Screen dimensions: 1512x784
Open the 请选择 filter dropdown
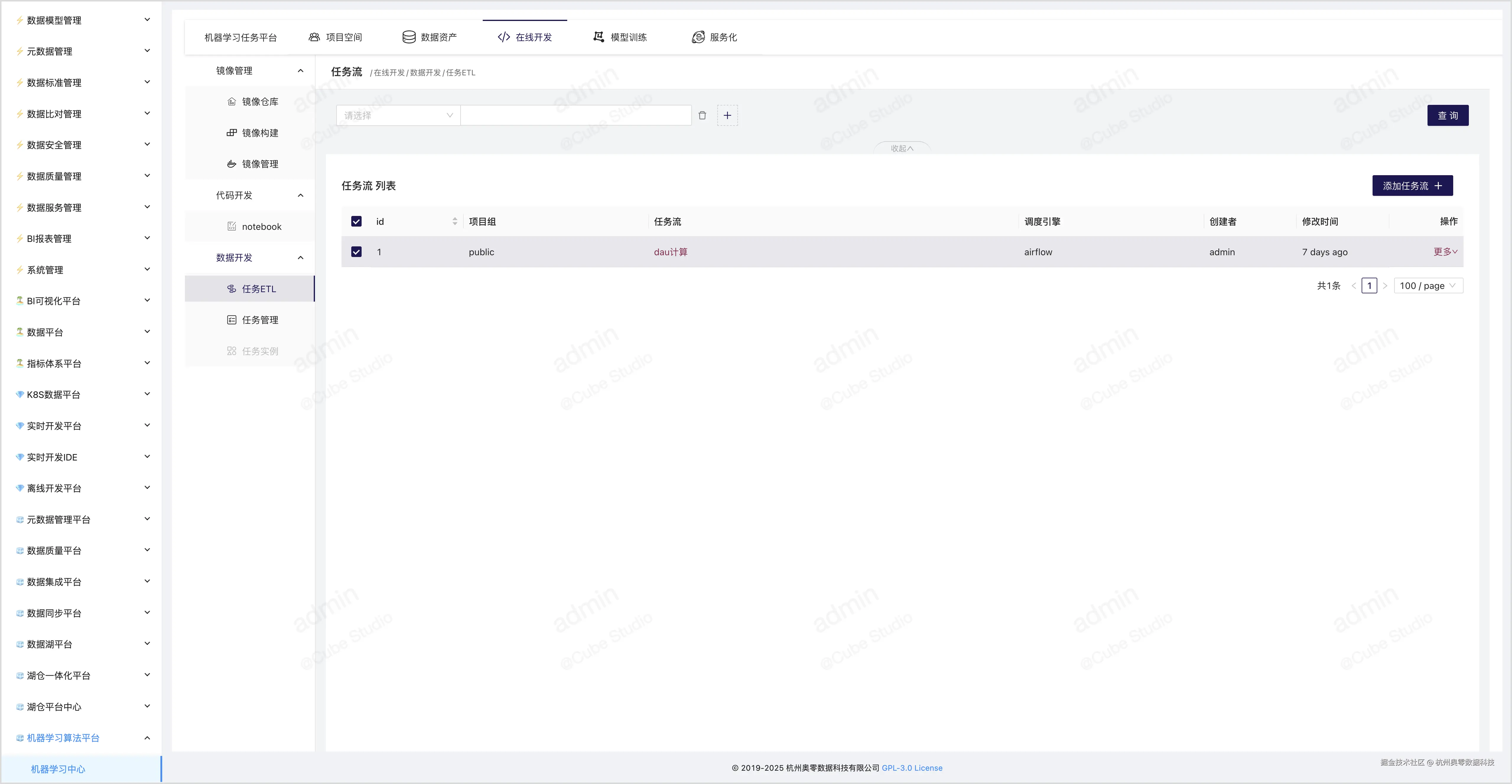[x=398, y=116]
